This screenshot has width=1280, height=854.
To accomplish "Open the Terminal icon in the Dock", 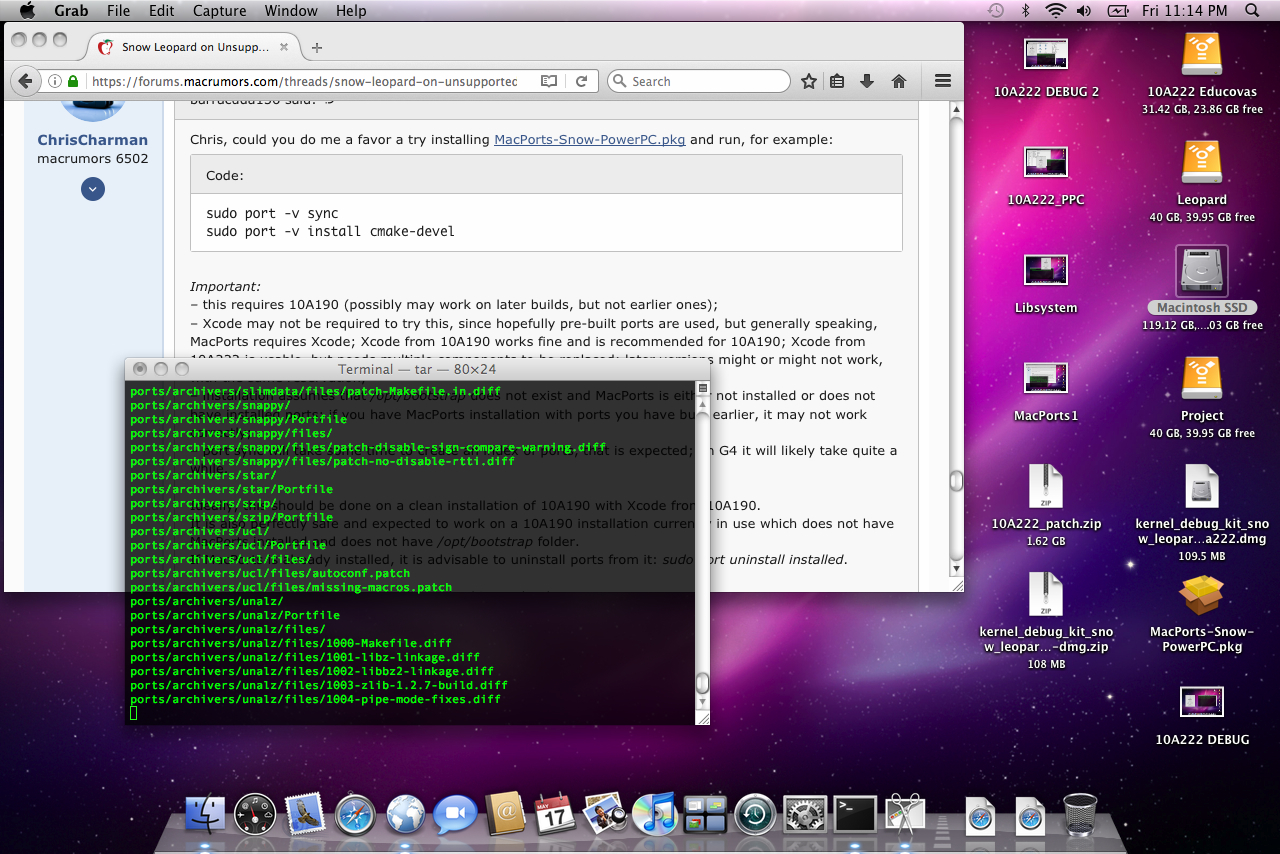I will 855,813.
